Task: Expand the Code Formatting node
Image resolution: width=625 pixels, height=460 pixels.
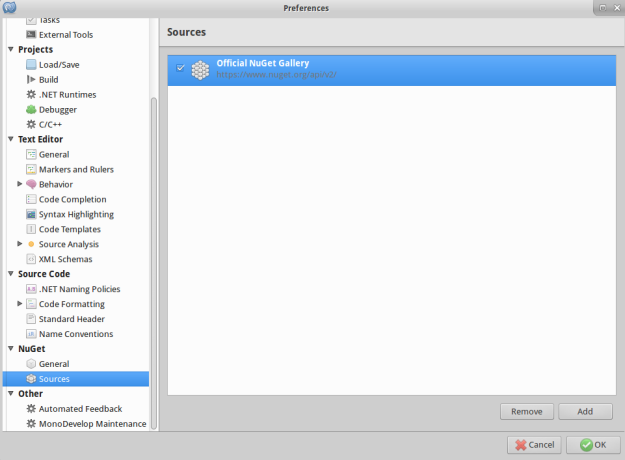Action: click(20, 303)
